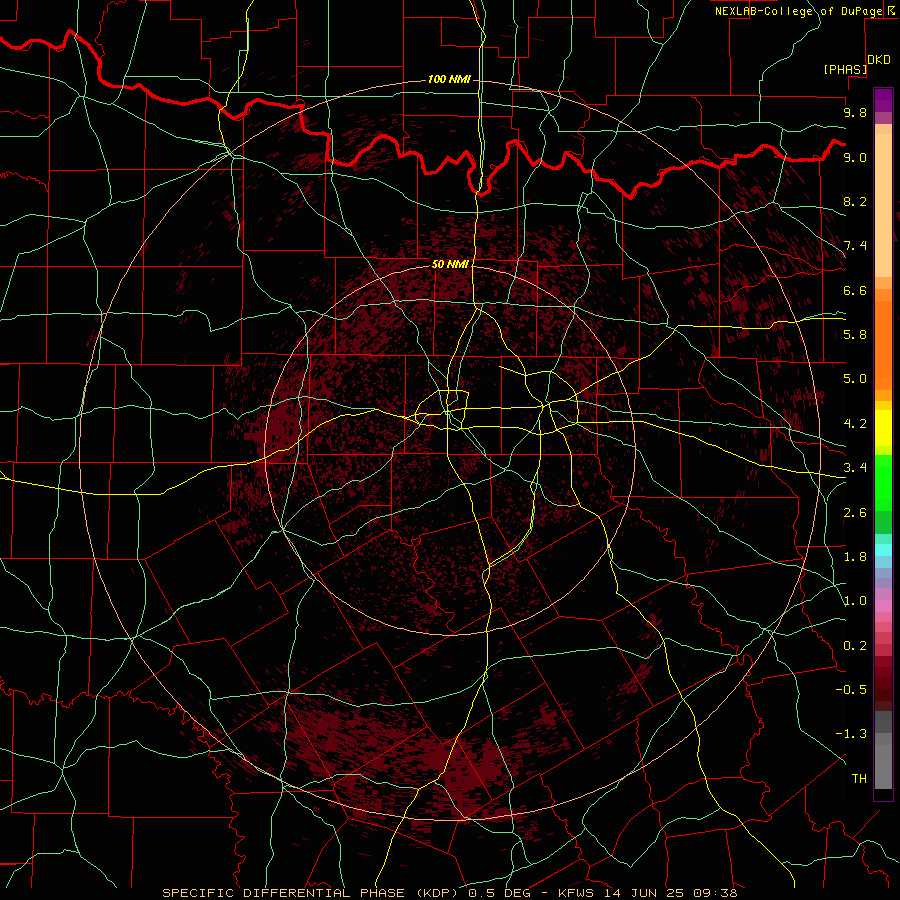This screenshot has height=900, width=900.
Task: Click the 100 NMI range ring label
Action: (449, 79)
